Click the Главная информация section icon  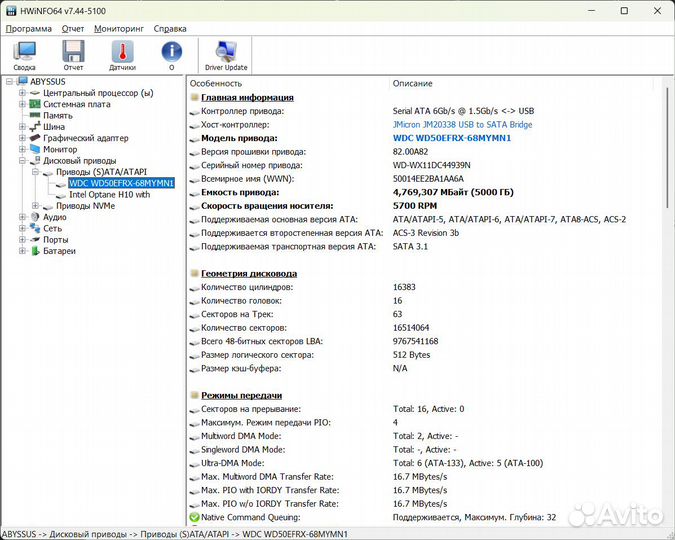[195, 97]
